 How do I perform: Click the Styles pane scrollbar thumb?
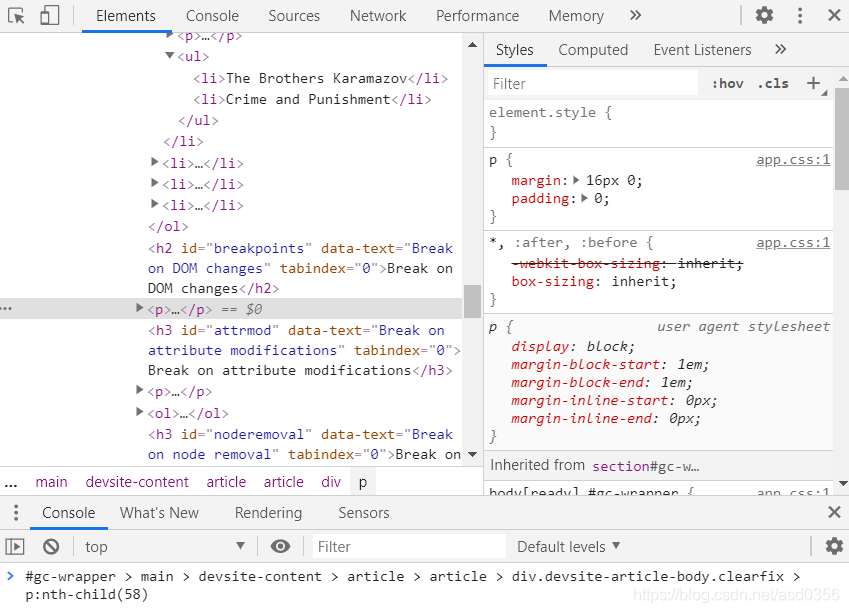click(842, 138)
